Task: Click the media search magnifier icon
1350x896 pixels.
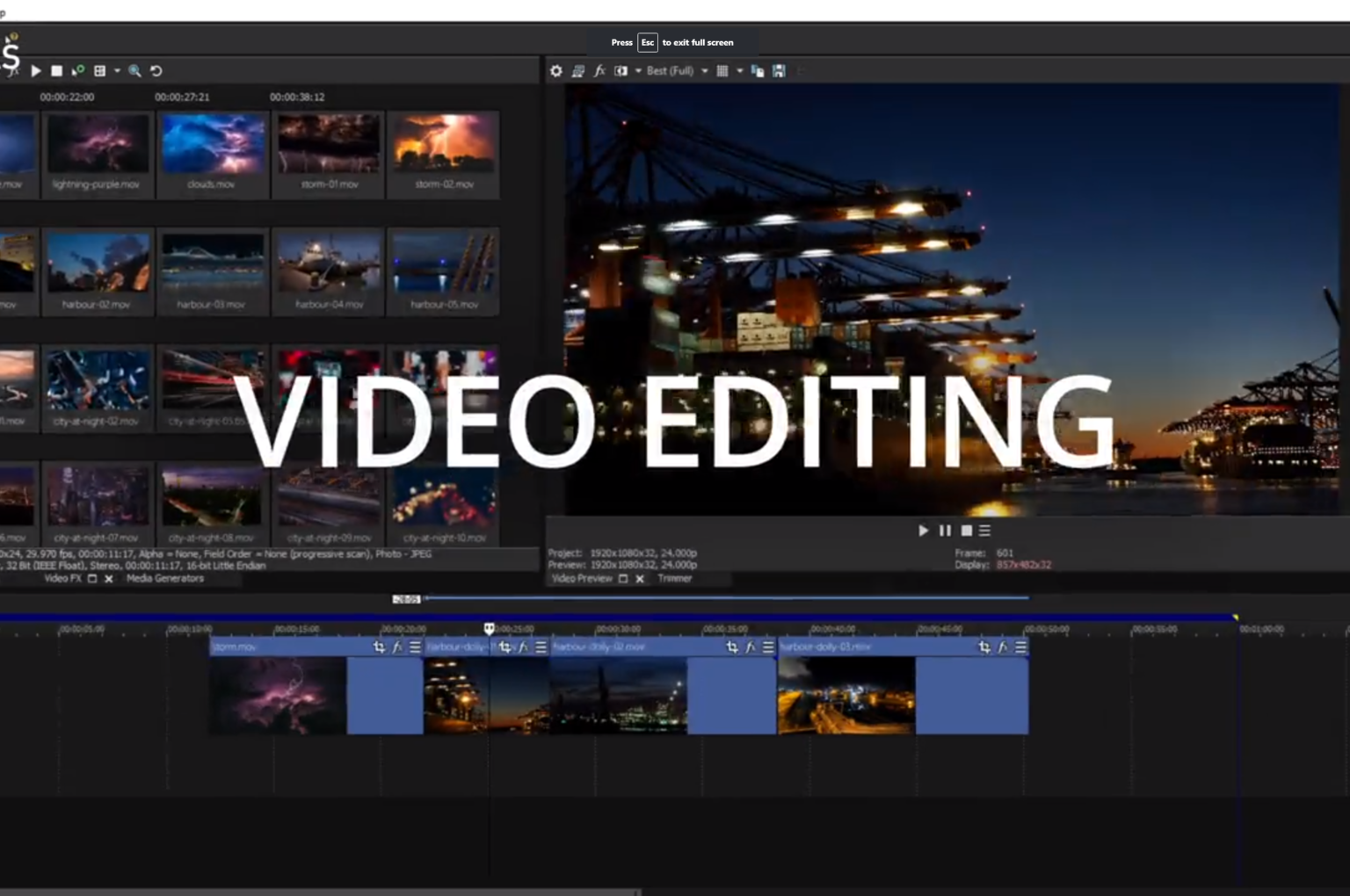Action: click(134, 71)
